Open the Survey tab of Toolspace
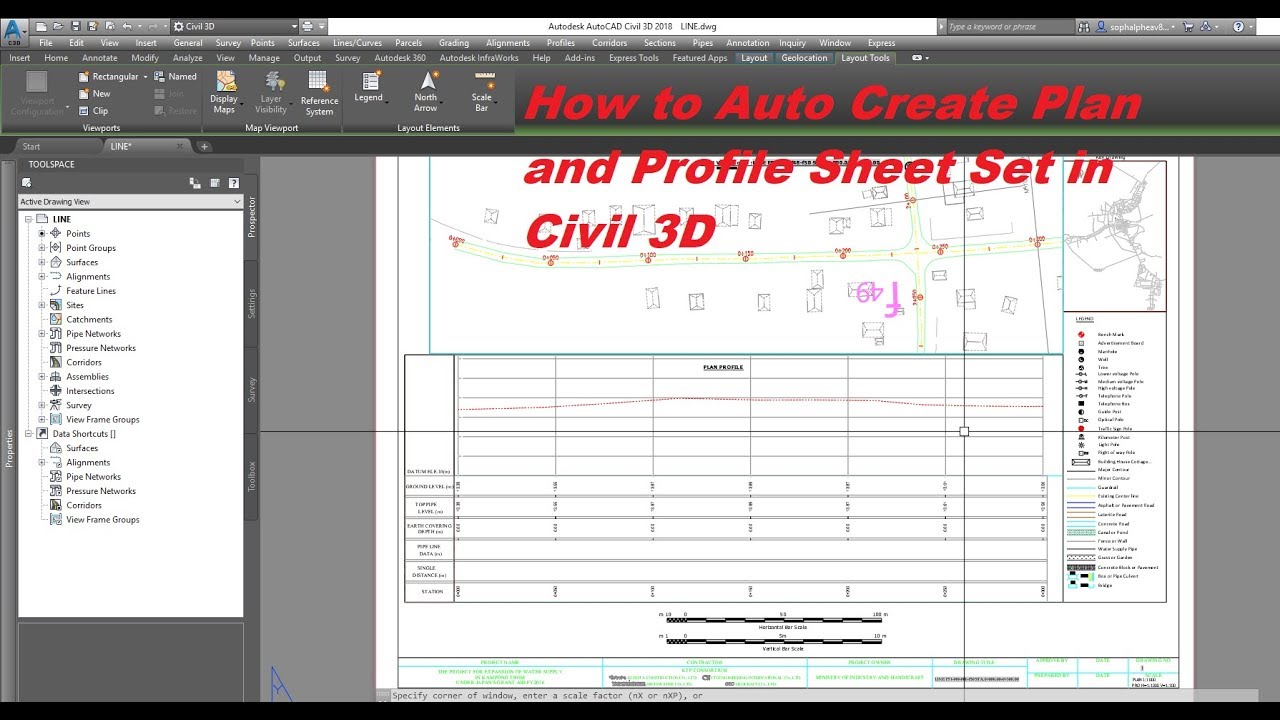The height and width of the screenshot is (720, 1280). click(x=251, y=389)
